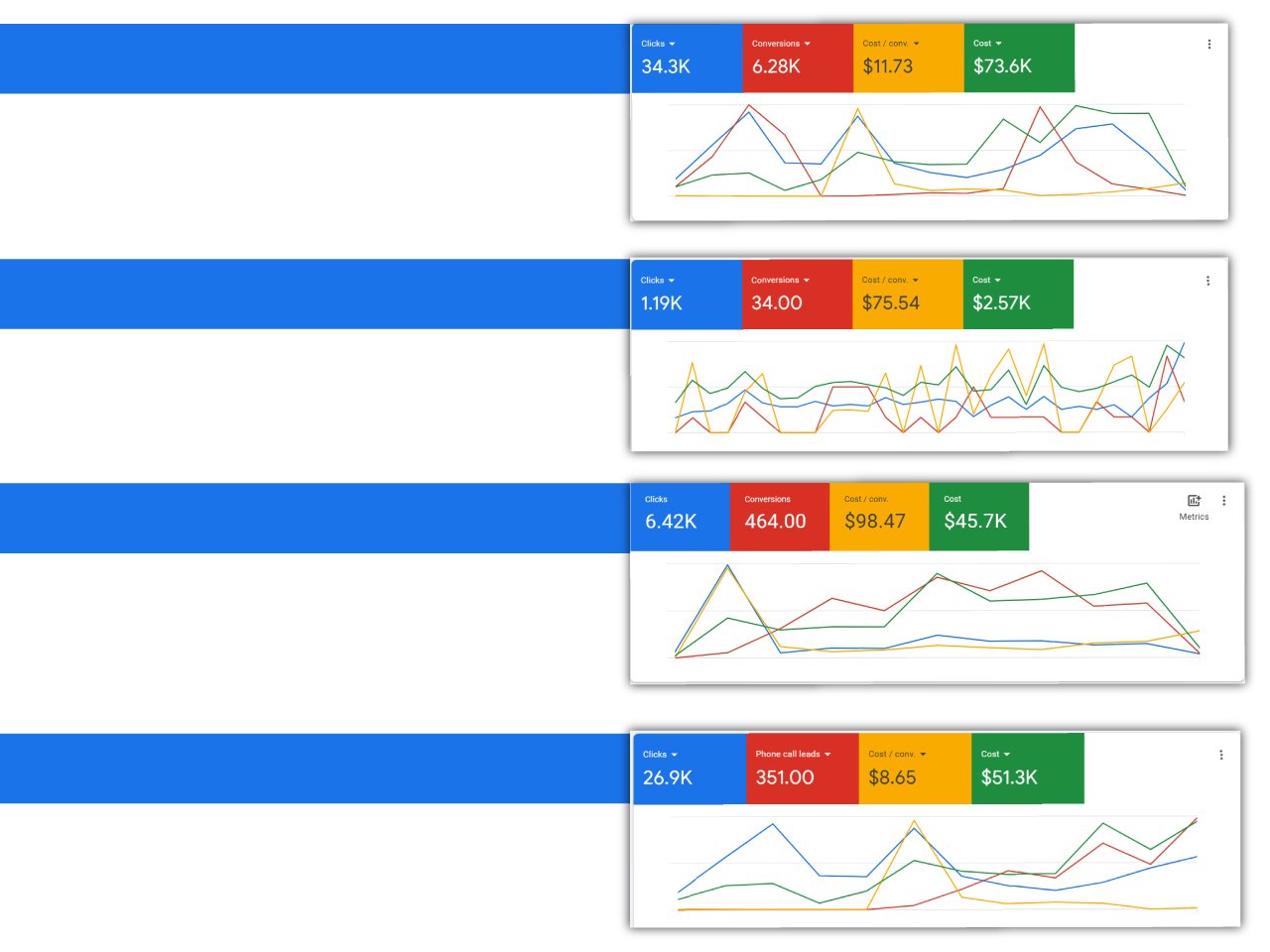
Task: Open three-dot menu on second chart card
Action: (x=1207, y=281)
